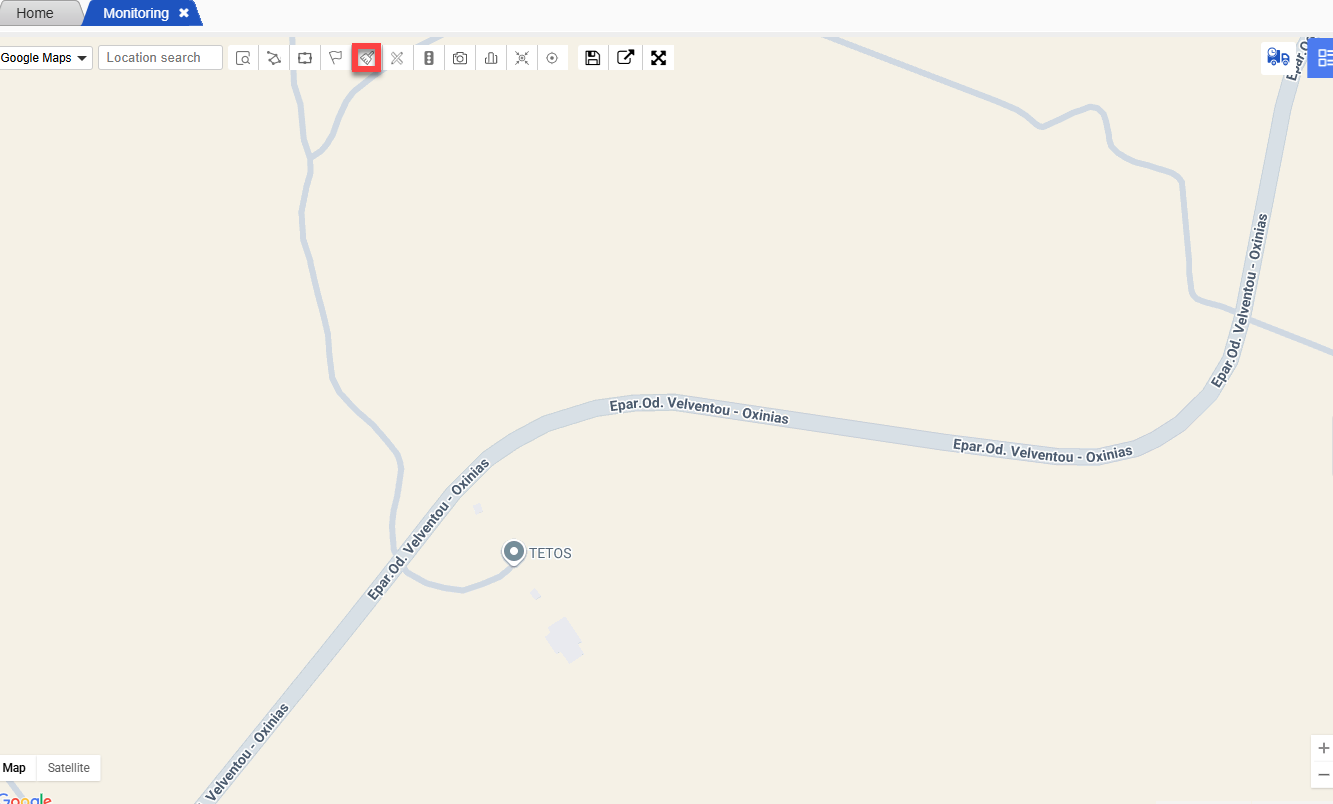Viewport: 1333px width, 804px height.
Task: Click the open in new window icon
Action: click(625, 58)
